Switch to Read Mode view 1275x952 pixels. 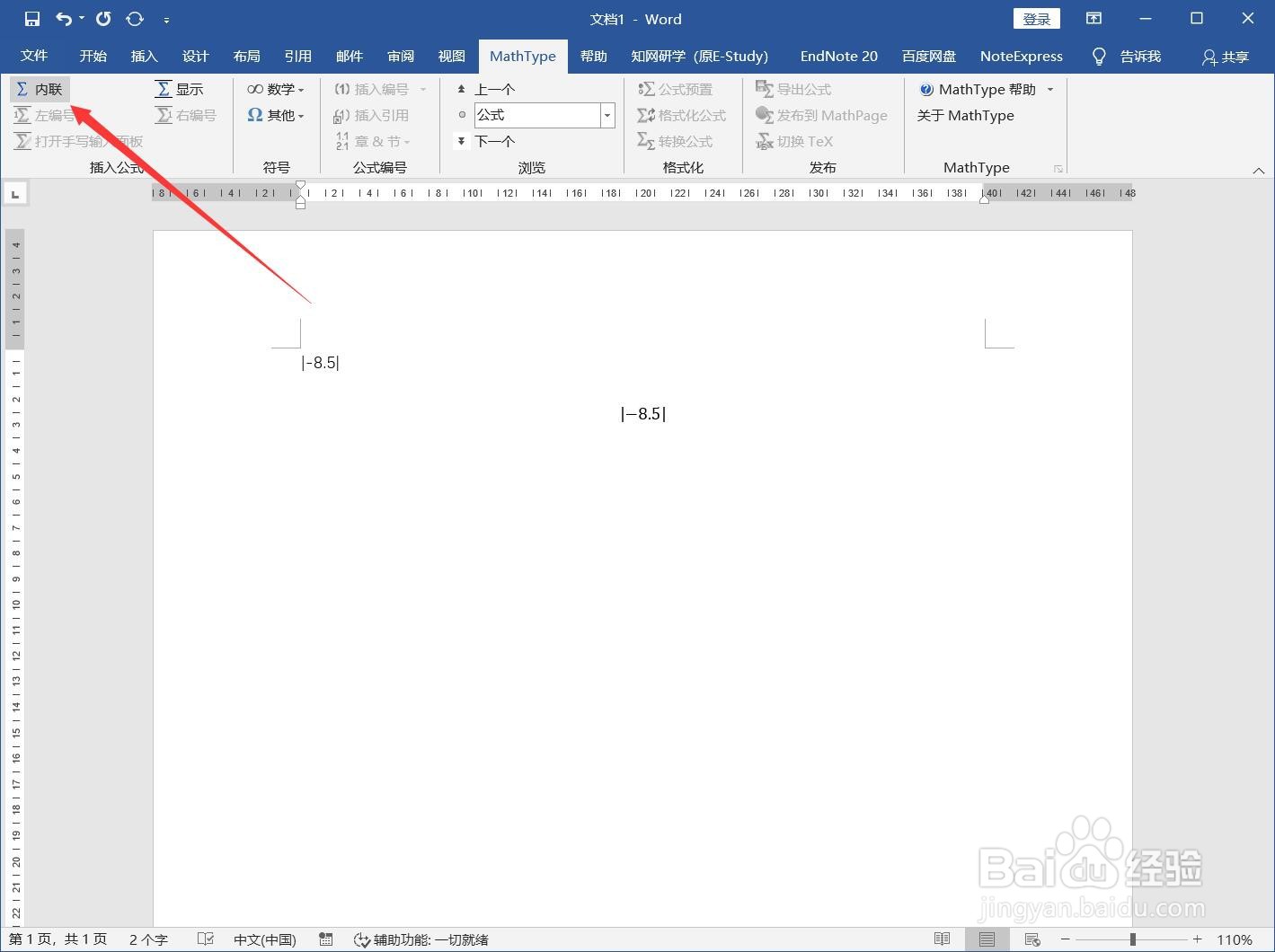942,939
